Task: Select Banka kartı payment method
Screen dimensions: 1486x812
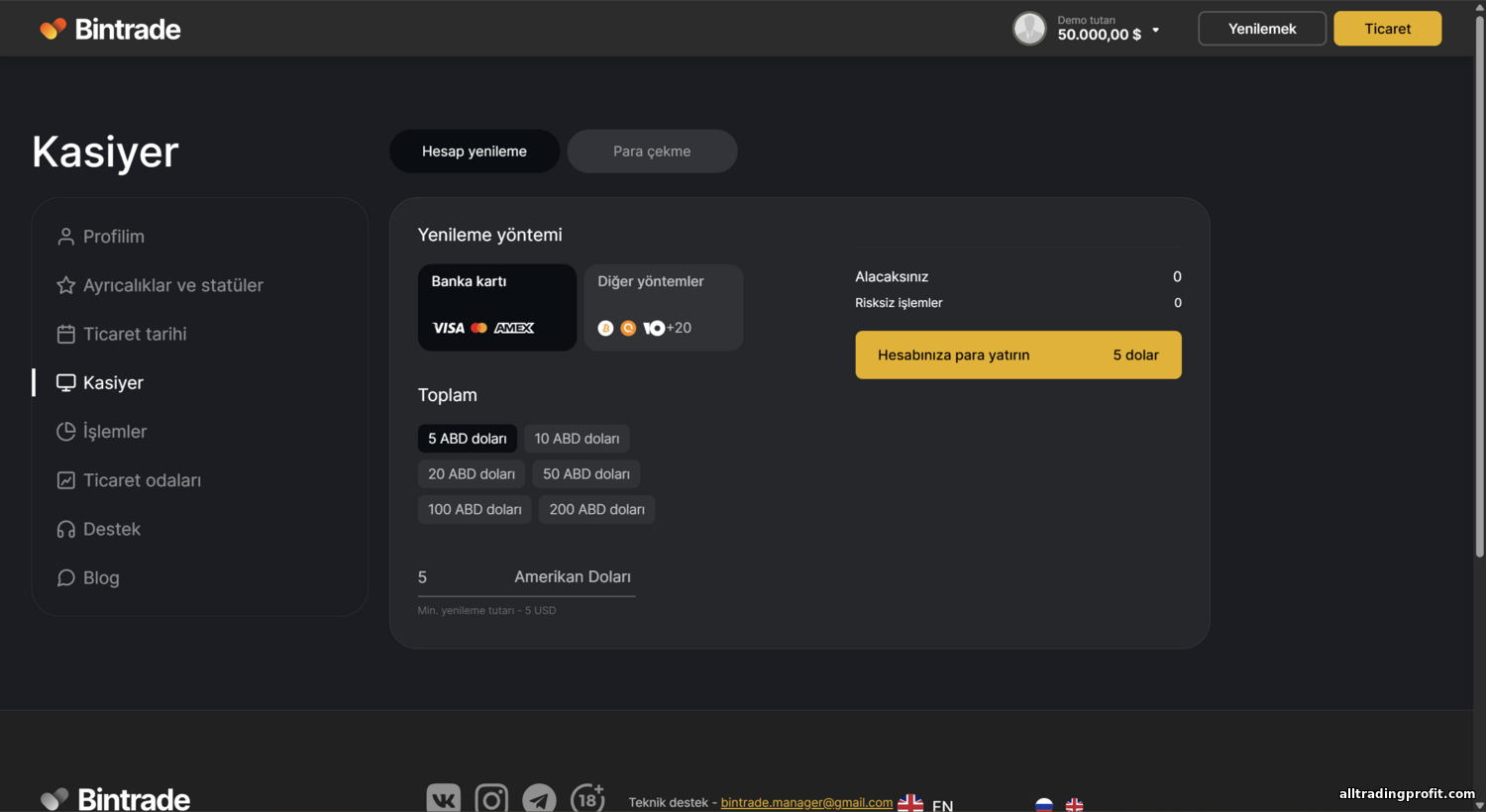Action: click(x=496, y=307)
